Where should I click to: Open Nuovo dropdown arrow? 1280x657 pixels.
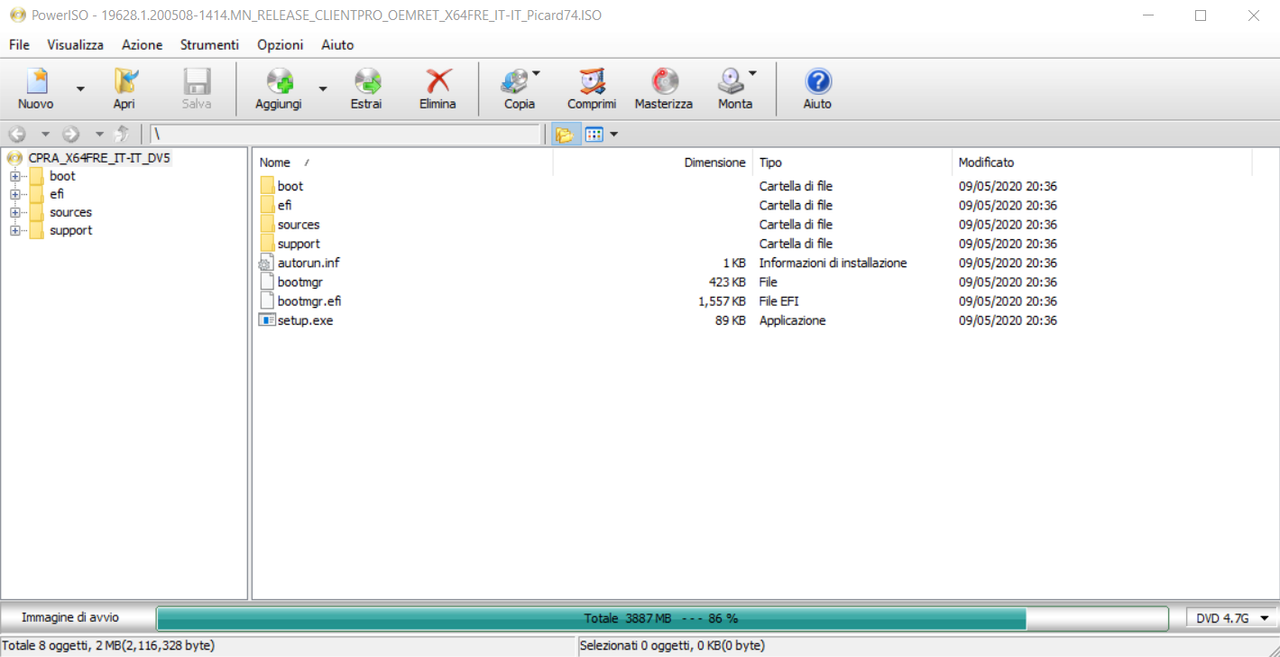[x=81, y=88]
